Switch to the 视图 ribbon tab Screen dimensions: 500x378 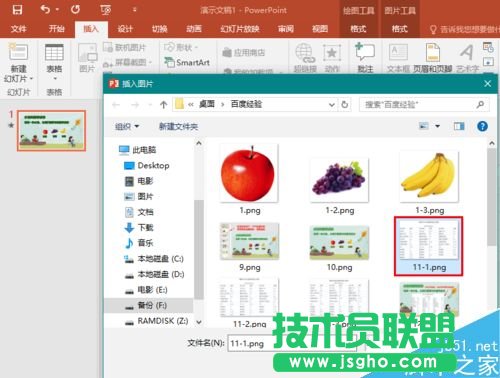[x=320, y=29]
